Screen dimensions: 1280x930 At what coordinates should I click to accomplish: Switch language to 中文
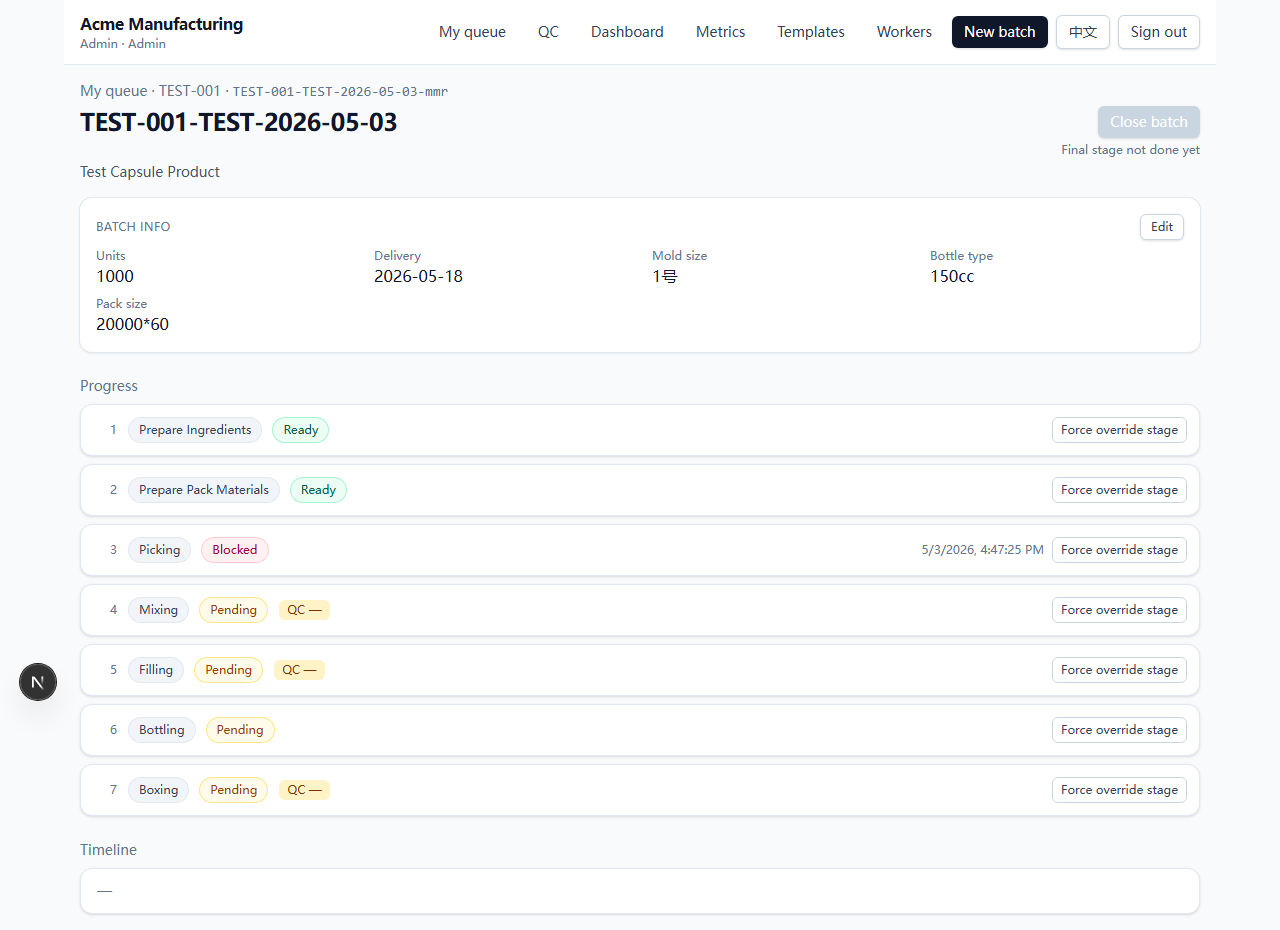tap(1083, 32)
